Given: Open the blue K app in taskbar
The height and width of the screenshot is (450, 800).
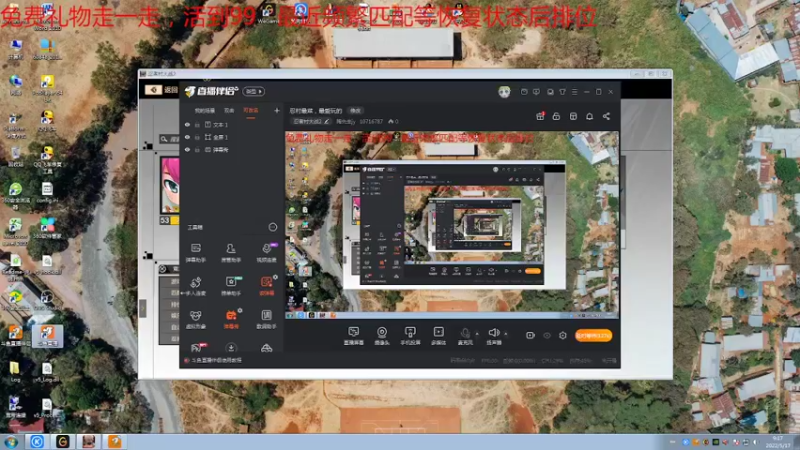Looking at the screenshot, I should tap(37, 441).
